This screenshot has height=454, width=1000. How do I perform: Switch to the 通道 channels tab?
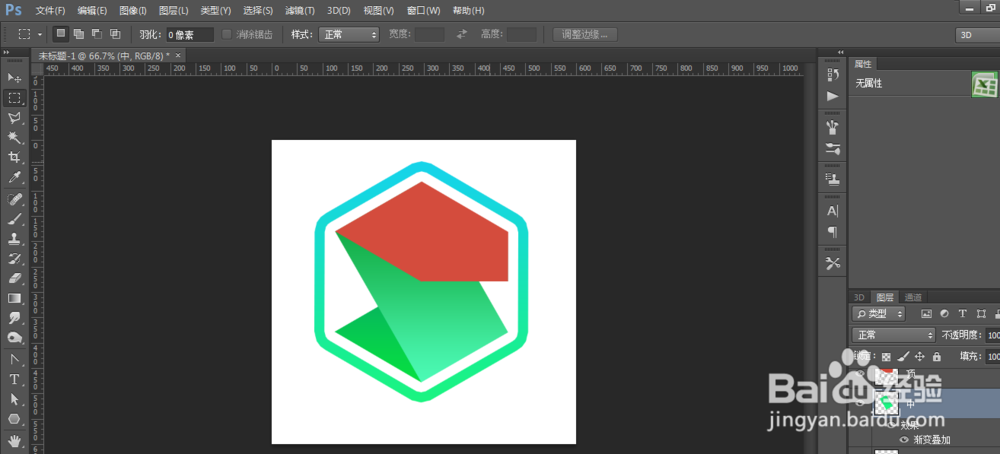[913, 297]
